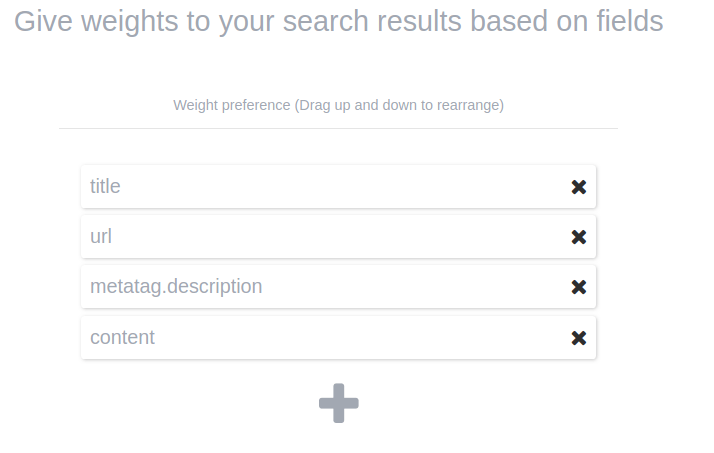This screenshot has width=714, height=453.
Task: Click the 'Drag up and down to rearrange' hint
Action: [401, 105]
